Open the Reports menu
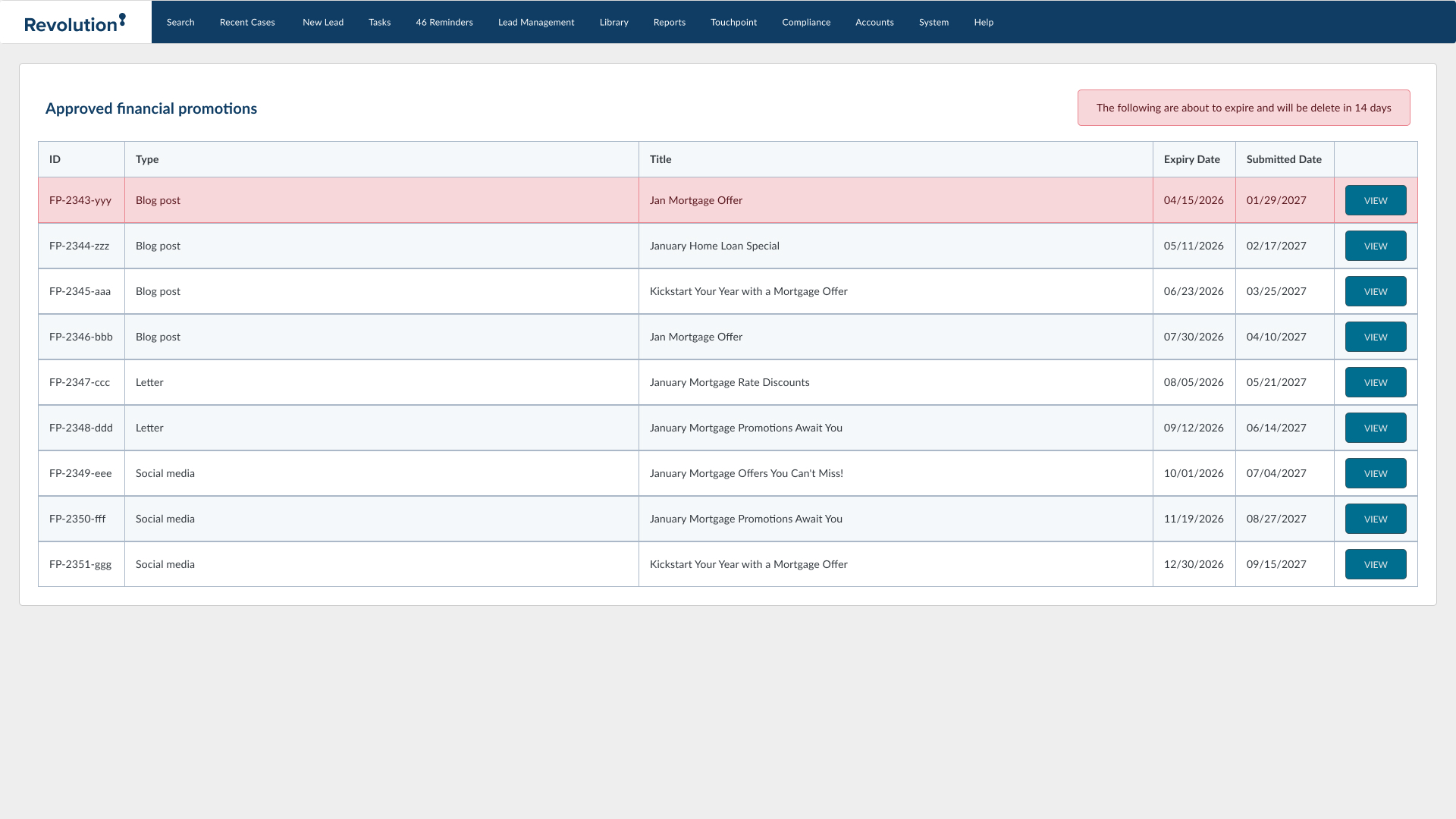The width and height of the screenshot is (1456, 819). (x=670, y=22)
